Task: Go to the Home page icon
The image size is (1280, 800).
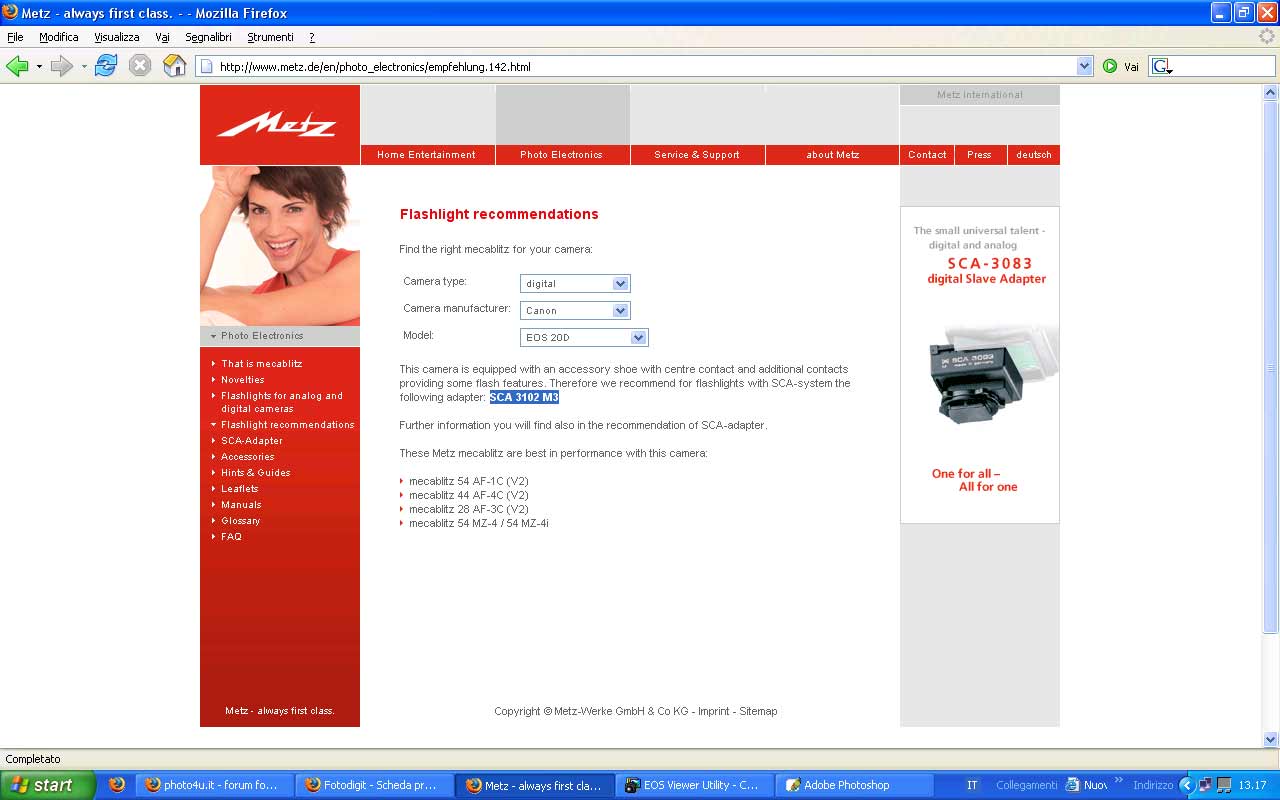Action: pyautogui.click(x=174, y=66)
